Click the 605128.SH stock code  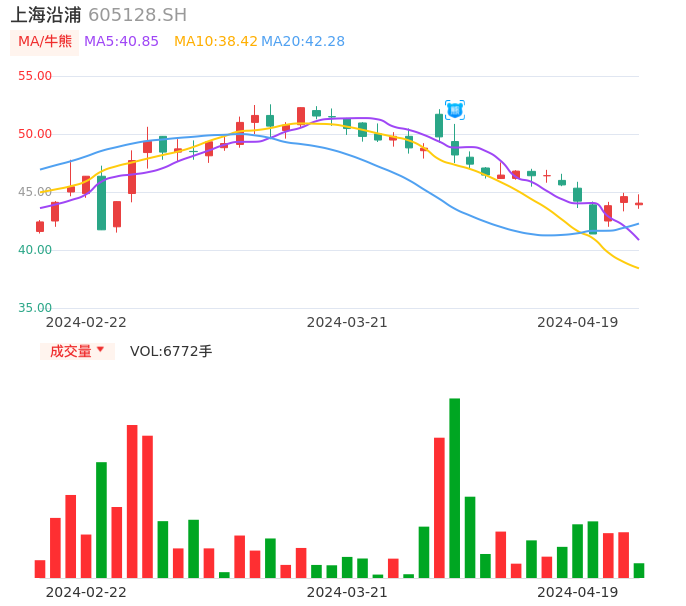[137, 15]
